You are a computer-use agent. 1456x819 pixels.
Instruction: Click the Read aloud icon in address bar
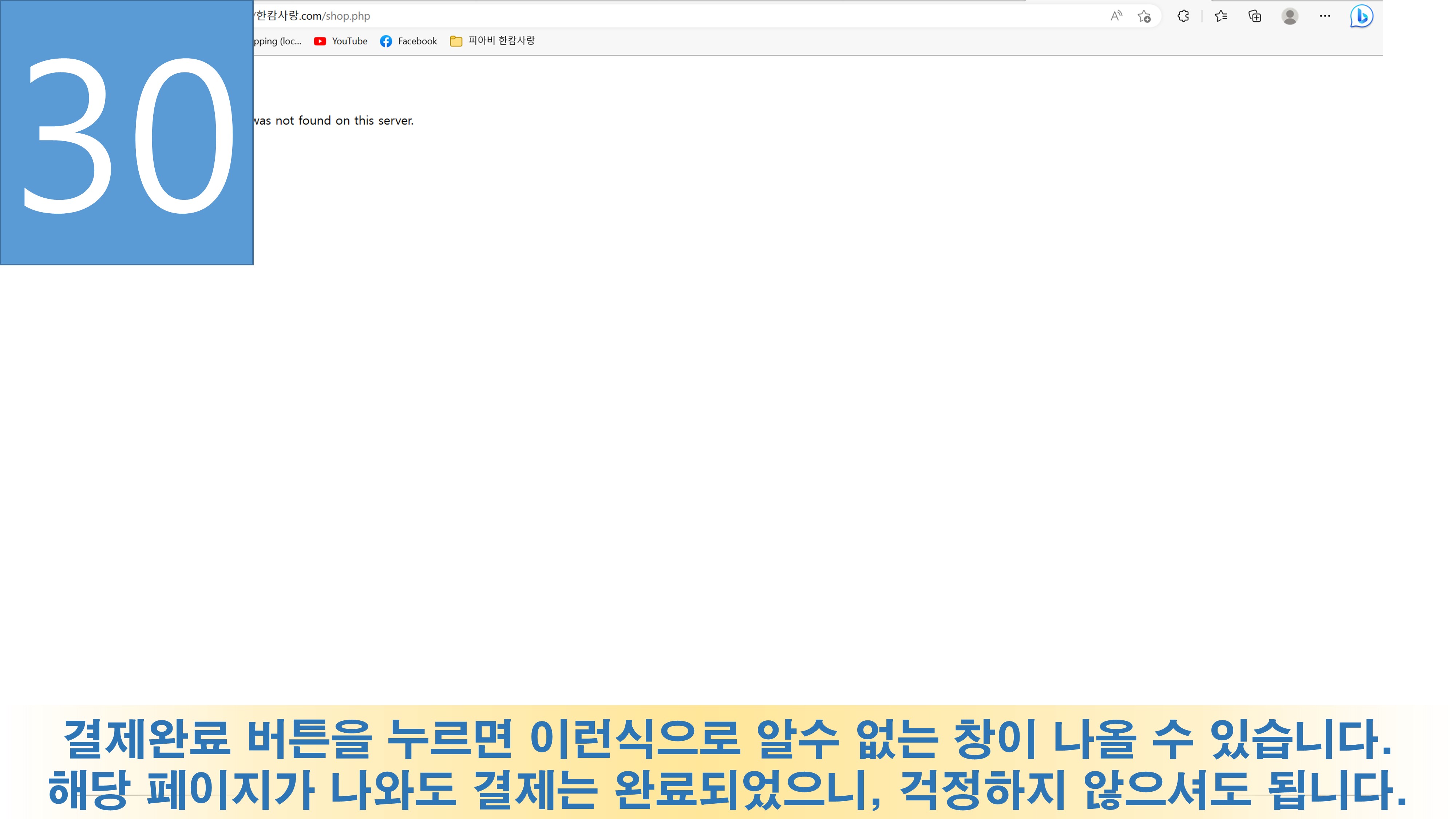click(1116, 16)
